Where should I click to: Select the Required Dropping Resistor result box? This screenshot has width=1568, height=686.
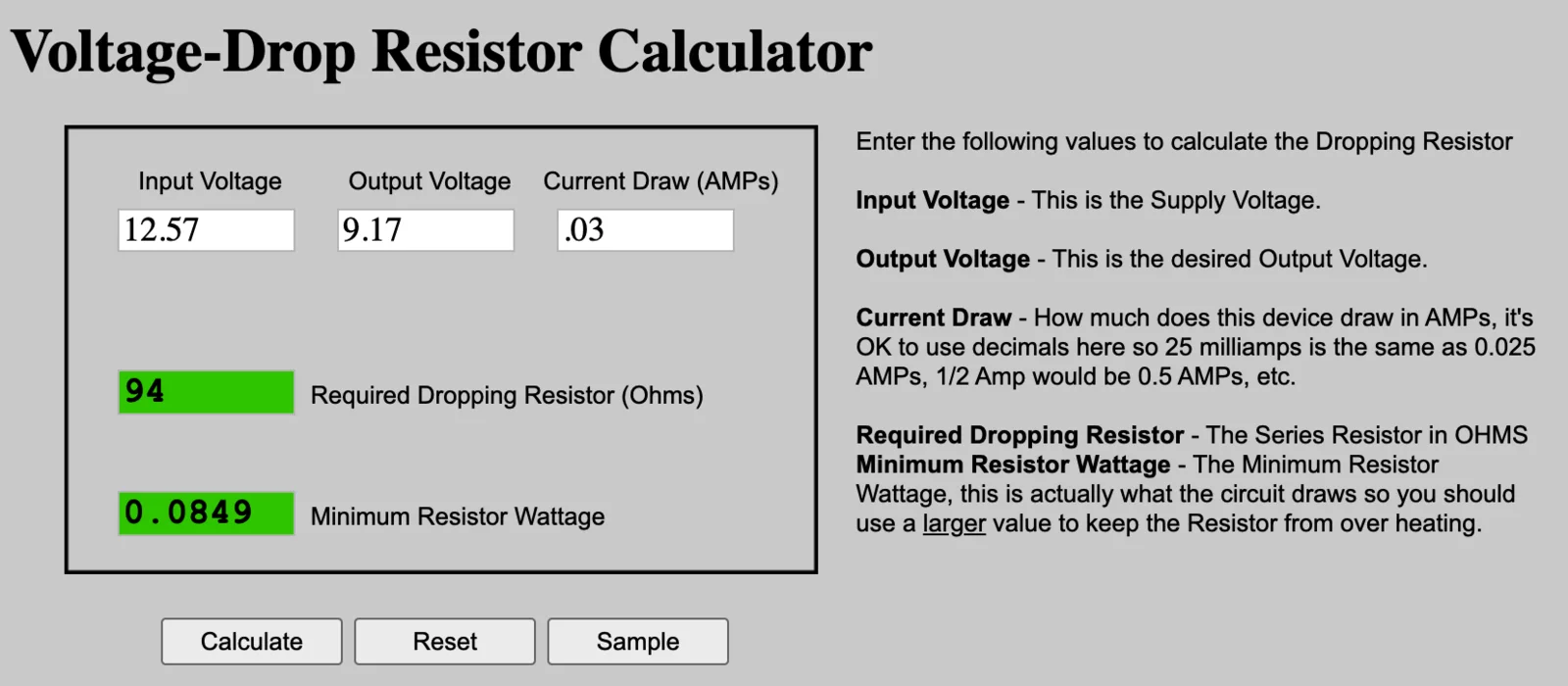[x=206, y=392]
